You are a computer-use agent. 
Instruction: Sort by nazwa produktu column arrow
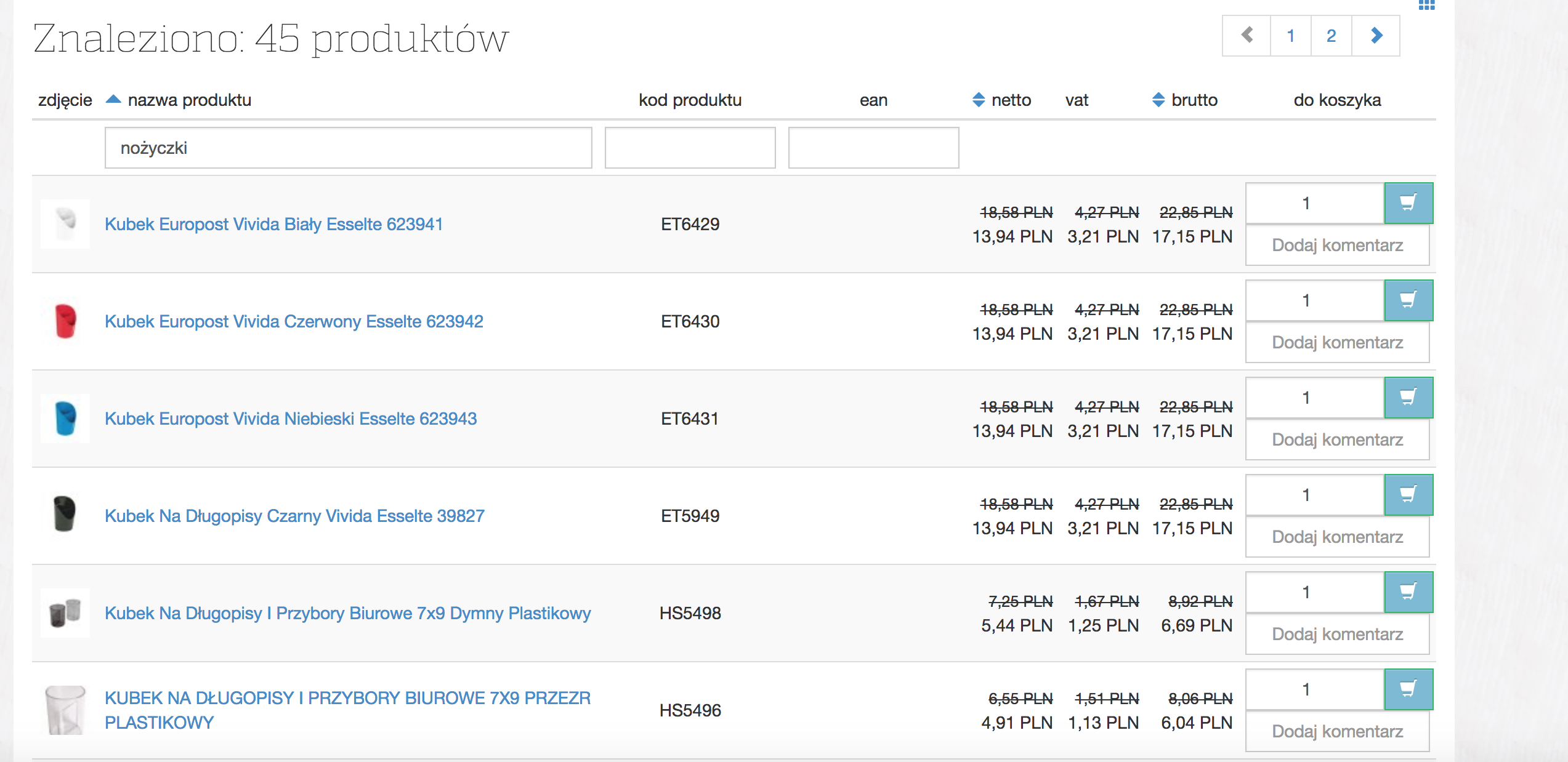tap(113, 100)
